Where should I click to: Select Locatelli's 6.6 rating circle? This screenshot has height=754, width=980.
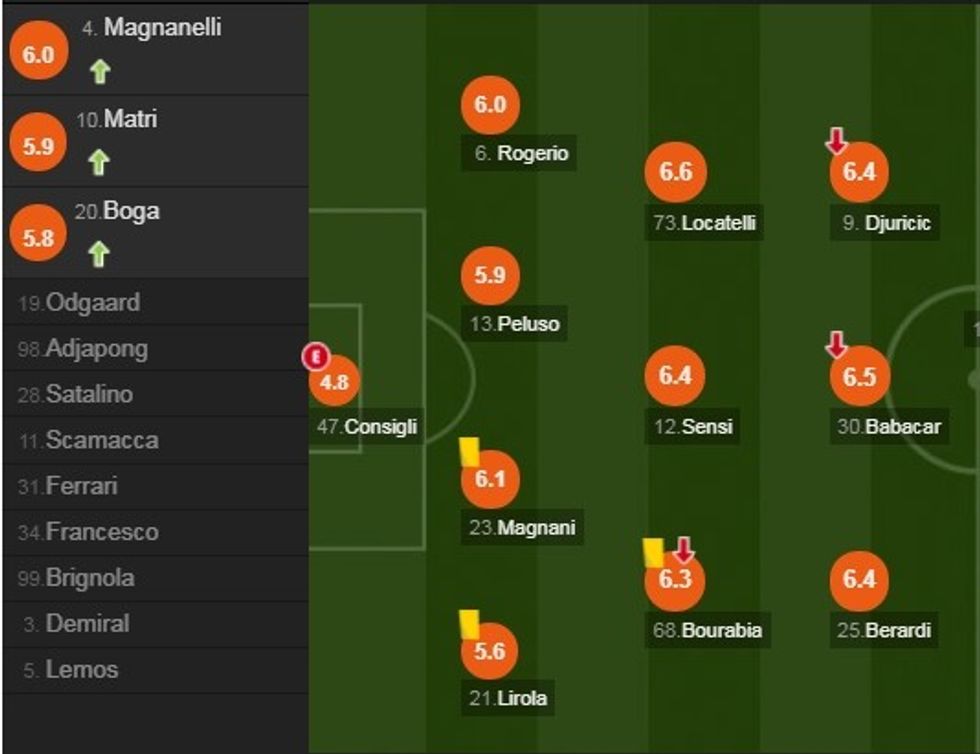pyautogui.click(x=675, y=172)
